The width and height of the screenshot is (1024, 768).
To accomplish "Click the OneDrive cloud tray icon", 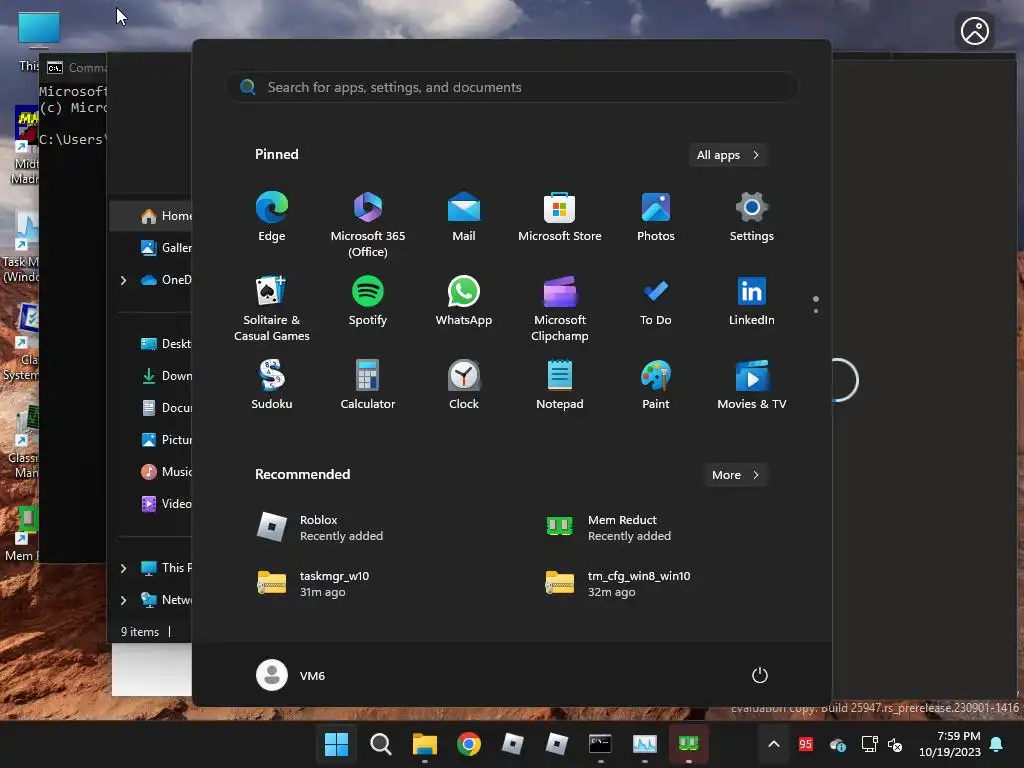I will tap(837, 744).
